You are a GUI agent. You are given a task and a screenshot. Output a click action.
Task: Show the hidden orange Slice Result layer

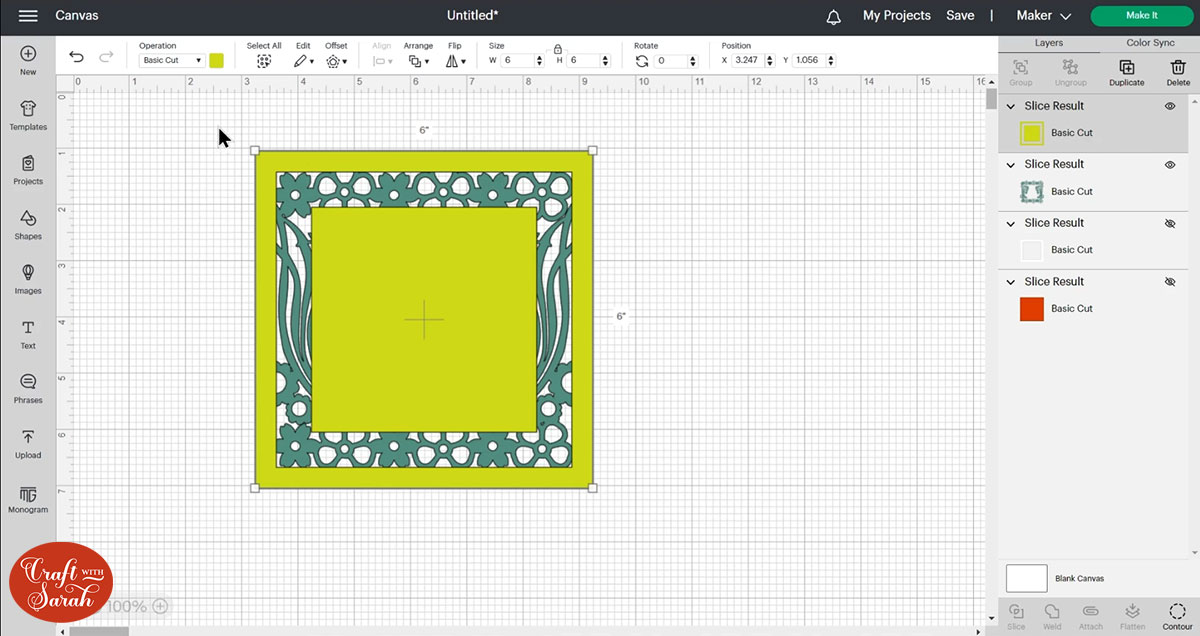(x=1170, y=282)
